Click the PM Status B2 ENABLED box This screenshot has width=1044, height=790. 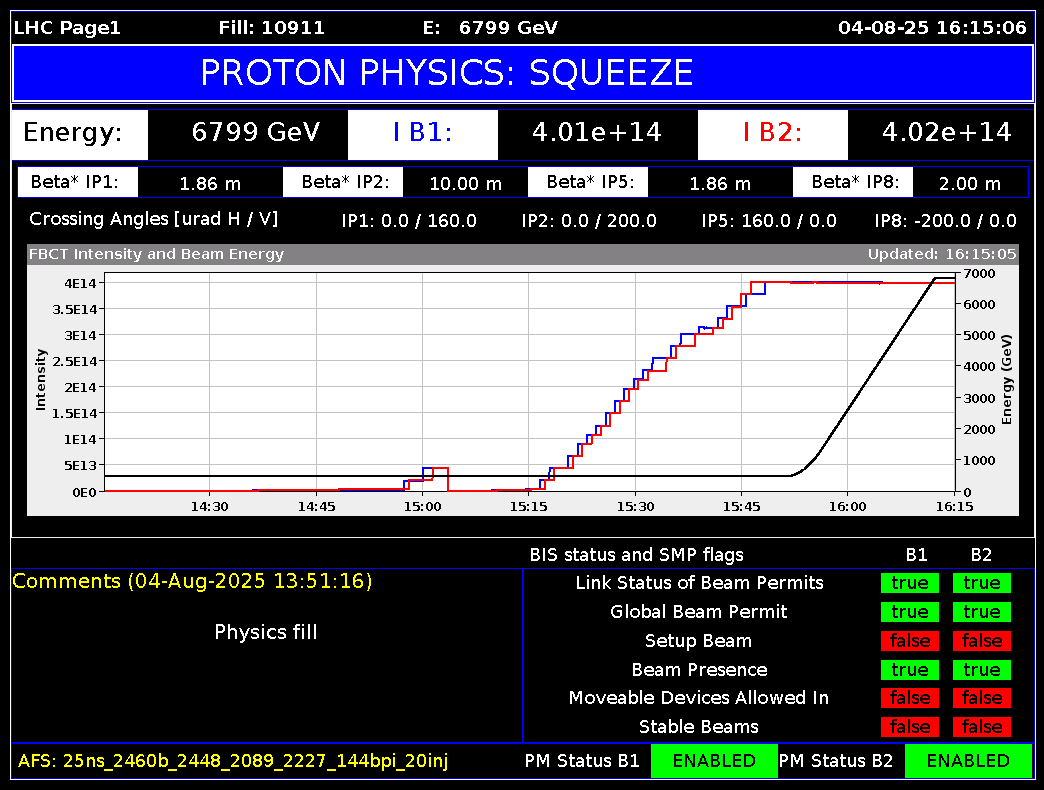(967, 761)
